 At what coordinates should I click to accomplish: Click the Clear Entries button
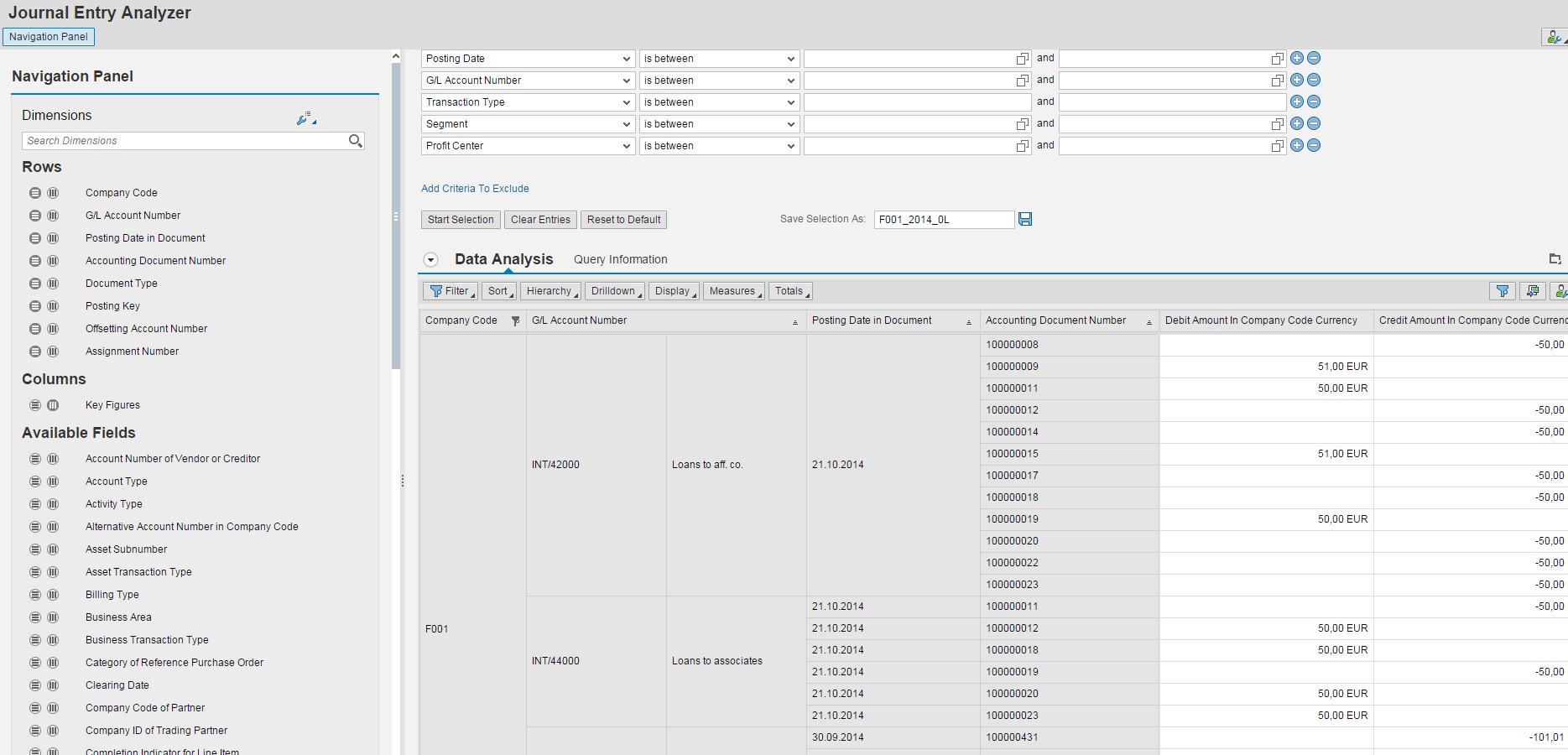pyautogui.click(x=540, y=220)
